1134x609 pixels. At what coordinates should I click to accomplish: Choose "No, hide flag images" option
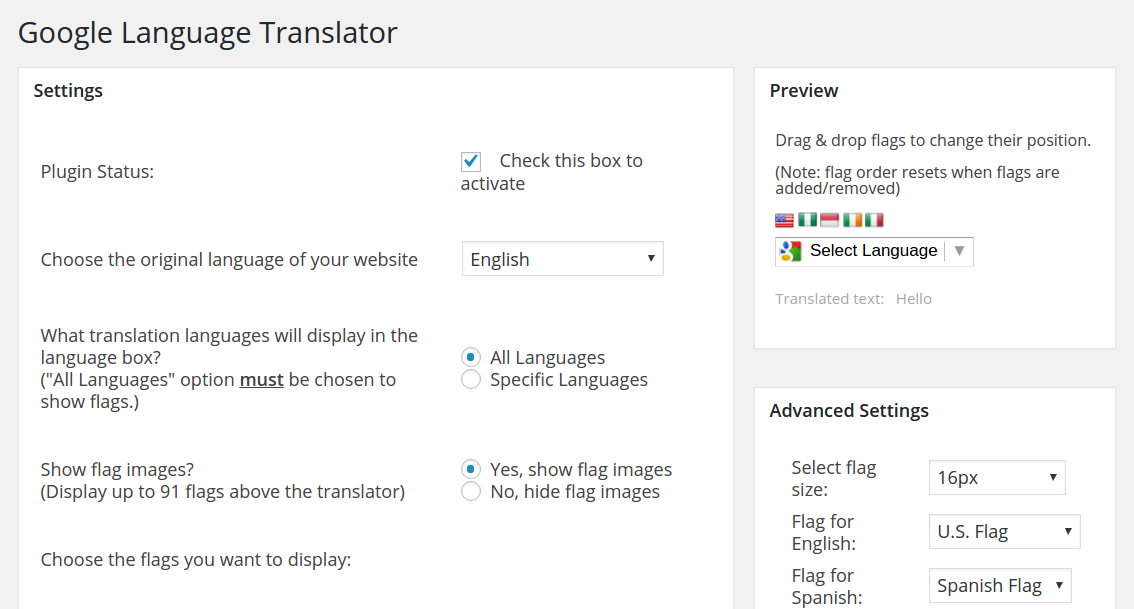[471, 492]
